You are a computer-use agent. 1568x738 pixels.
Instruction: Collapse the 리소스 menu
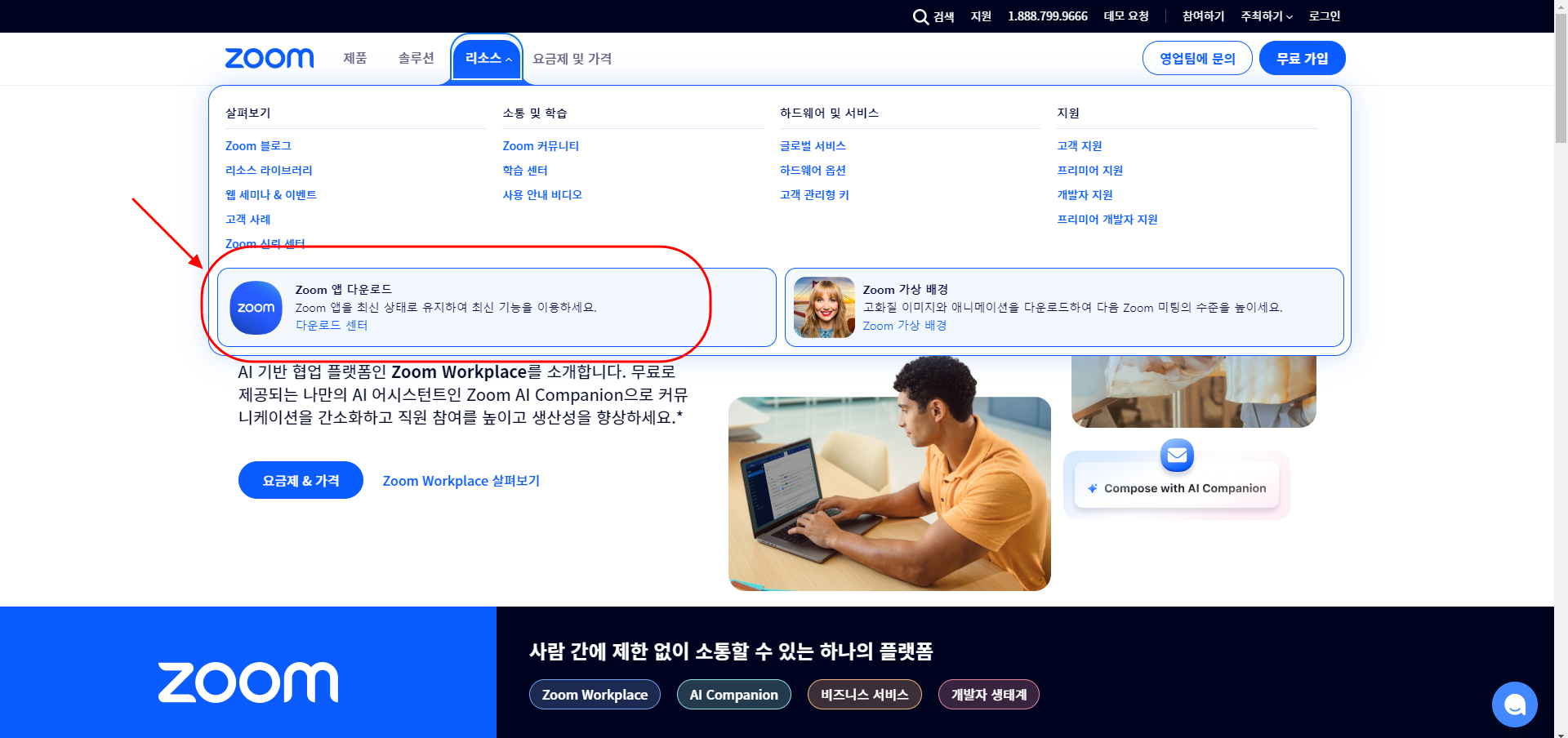pyautogui.click(x=488, y=59)
